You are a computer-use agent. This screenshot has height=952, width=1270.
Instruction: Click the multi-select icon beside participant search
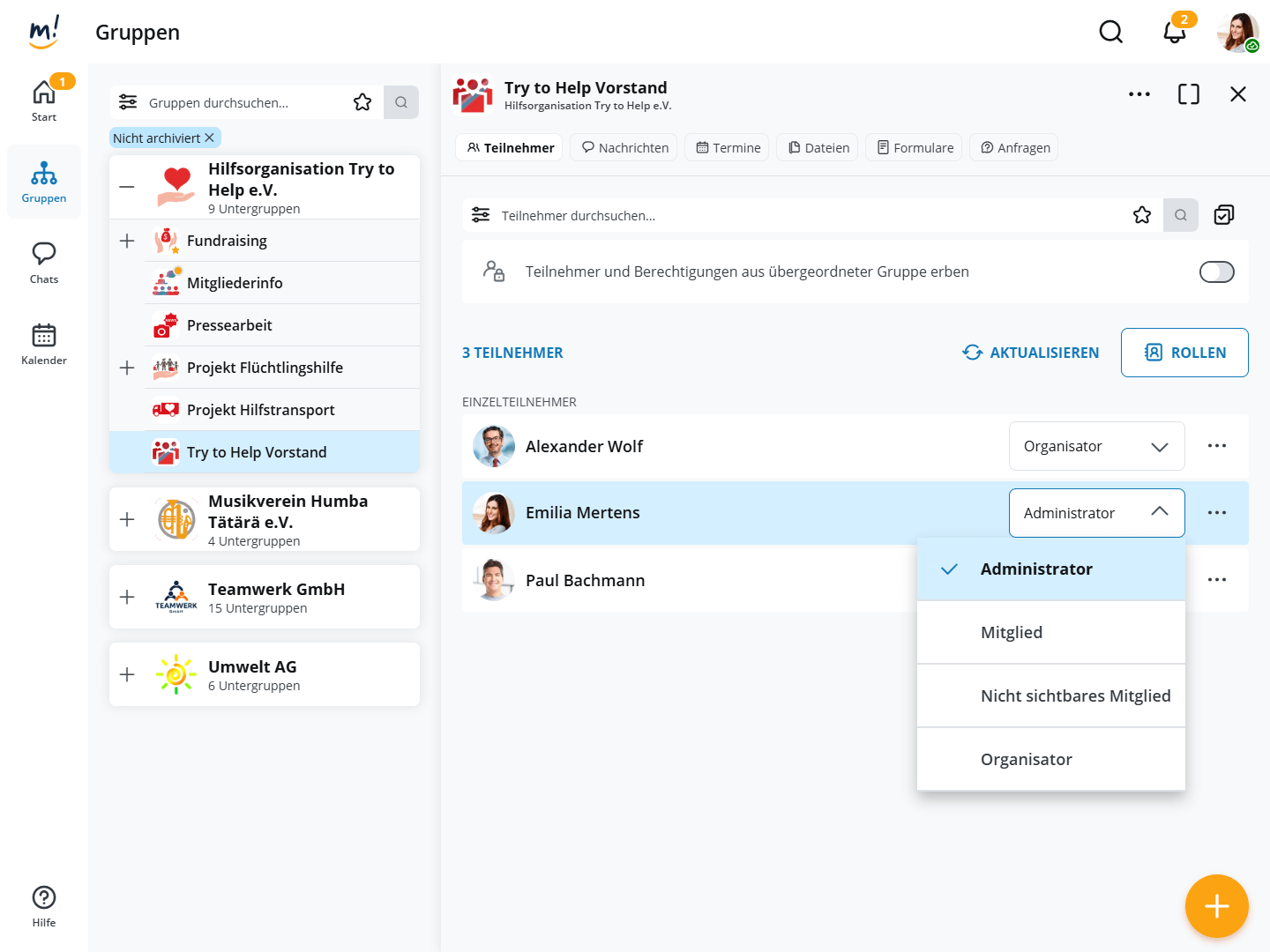[x=1223, y=215]
